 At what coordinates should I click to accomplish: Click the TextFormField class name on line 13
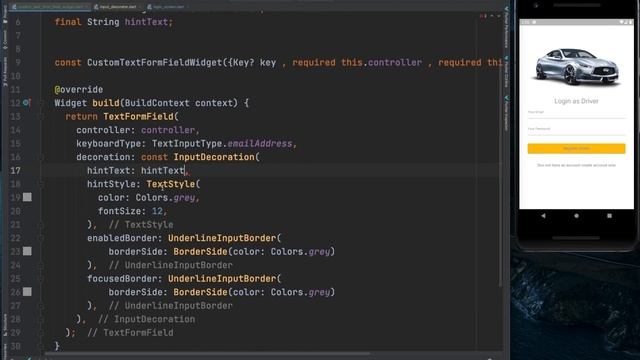point(138,117)
